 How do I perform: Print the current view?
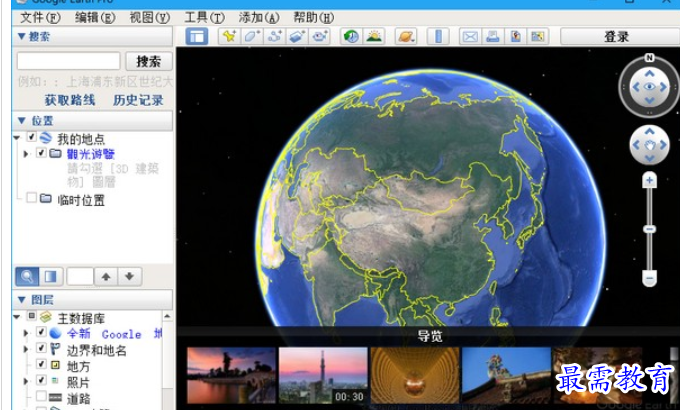pos(493,36)
